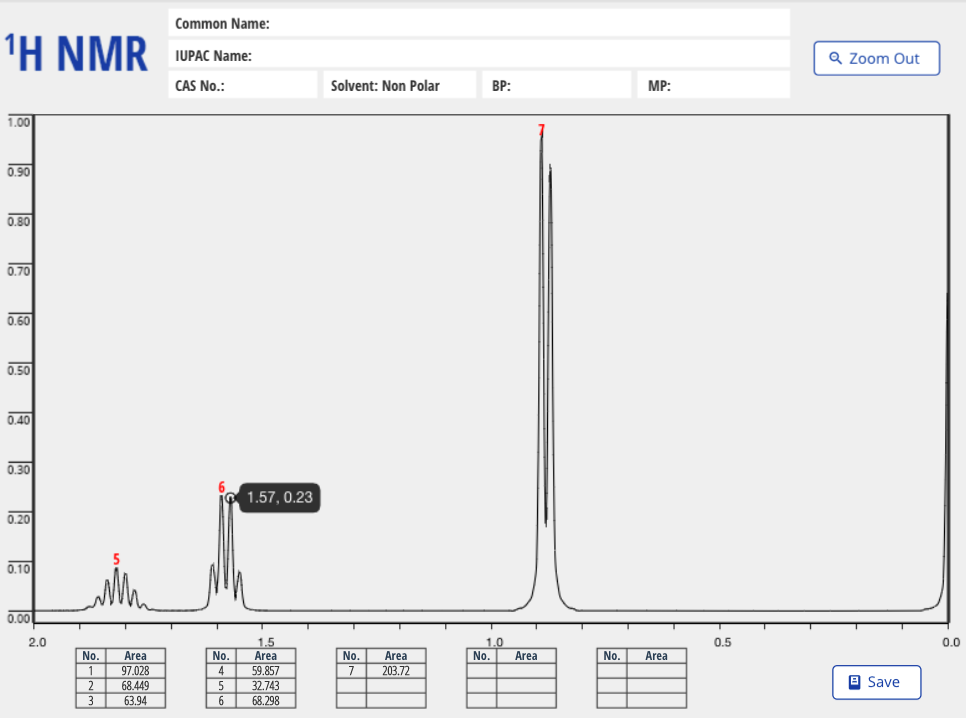Select red peak marker 5 on the spectrum
Screen dimensions: 966x718
(x=115, y=559)
